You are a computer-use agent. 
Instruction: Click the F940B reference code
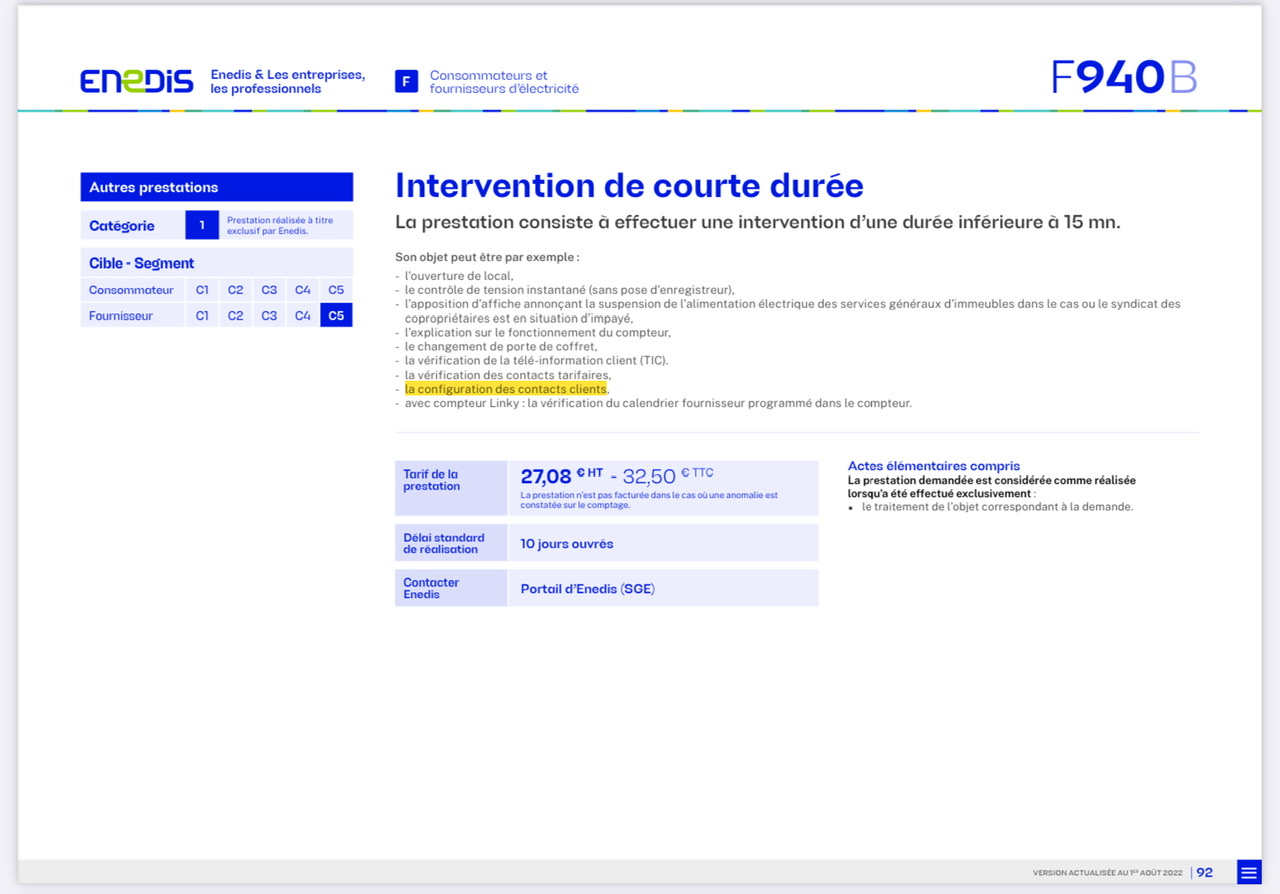tap(1124, 77)
